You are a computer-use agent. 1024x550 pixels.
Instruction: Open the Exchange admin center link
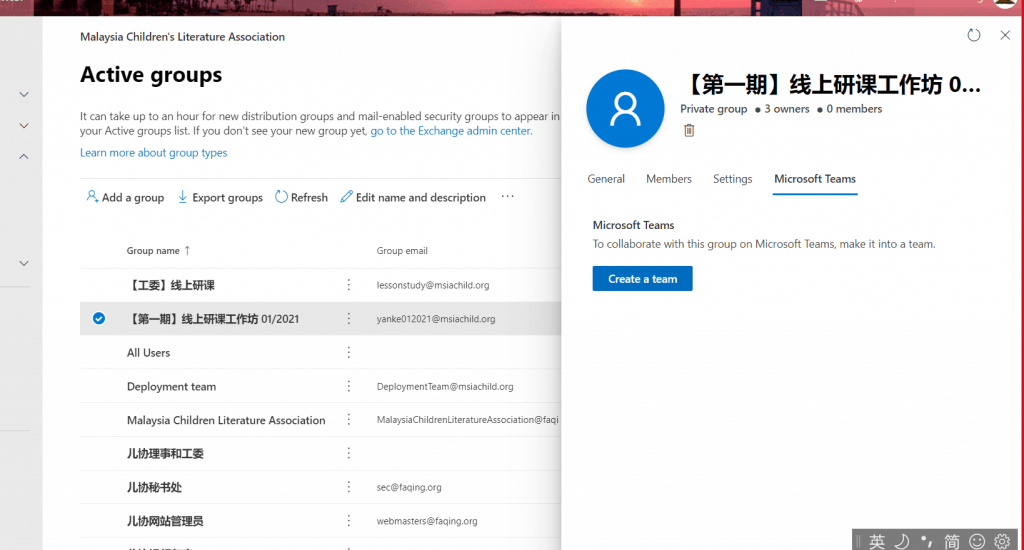point(451,131)
